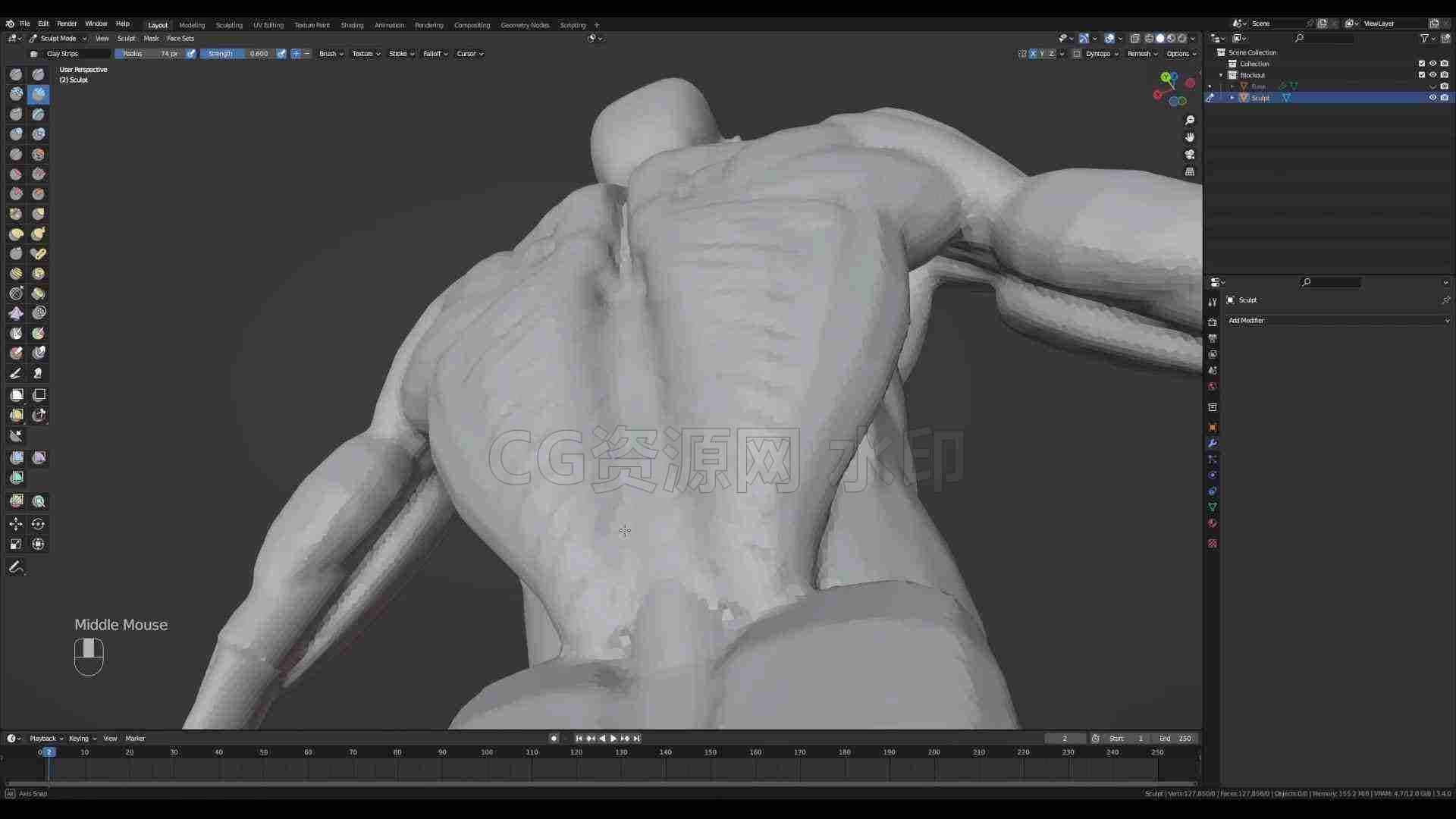This screenshot has width=1456, height=819.
Task: Select the Scale transform tool
Action: [x=16, y=544]
